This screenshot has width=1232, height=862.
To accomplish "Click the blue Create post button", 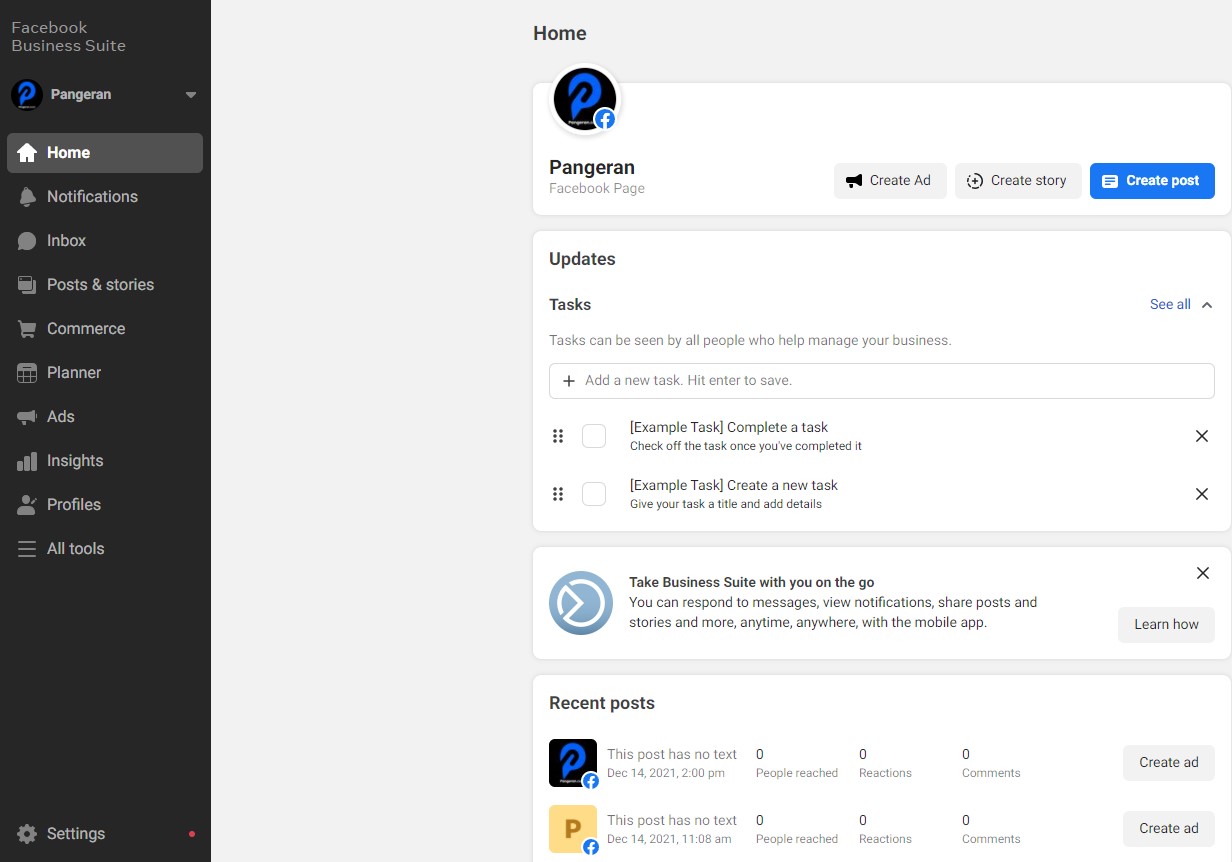I will coord(1152,181).
